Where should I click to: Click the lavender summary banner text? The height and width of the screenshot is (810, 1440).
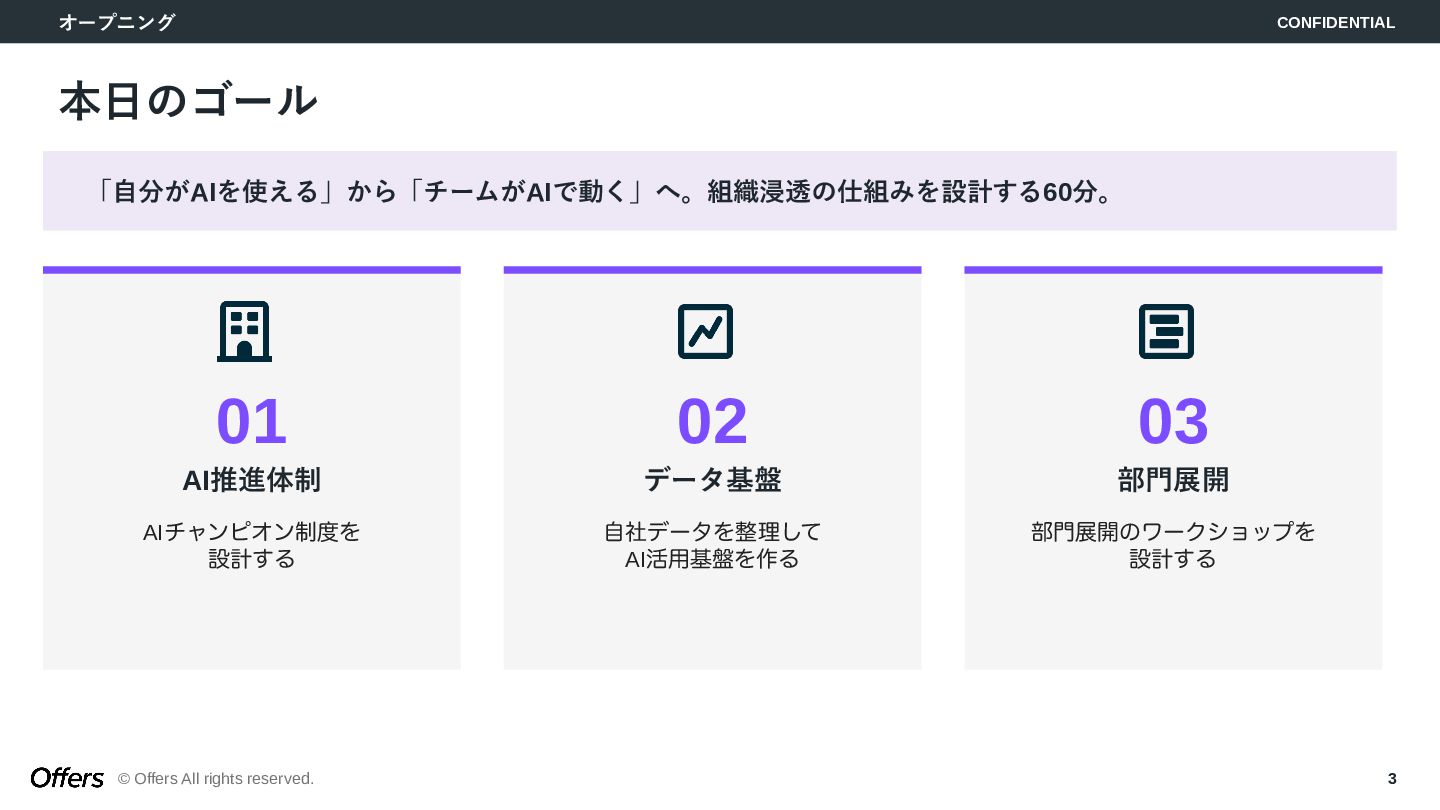pos(602,191)
